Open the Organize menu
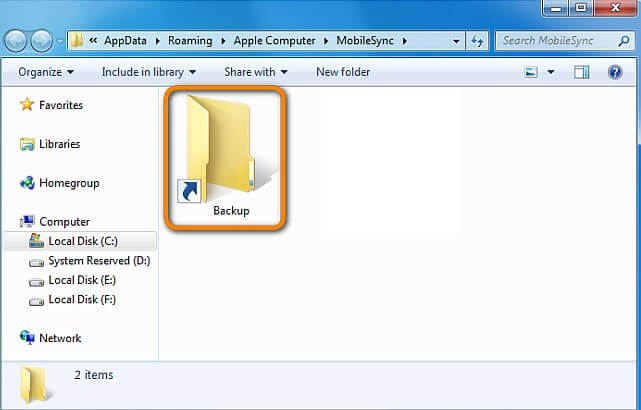The width and height of the screenshot is (641, 410). coord(46,72)
